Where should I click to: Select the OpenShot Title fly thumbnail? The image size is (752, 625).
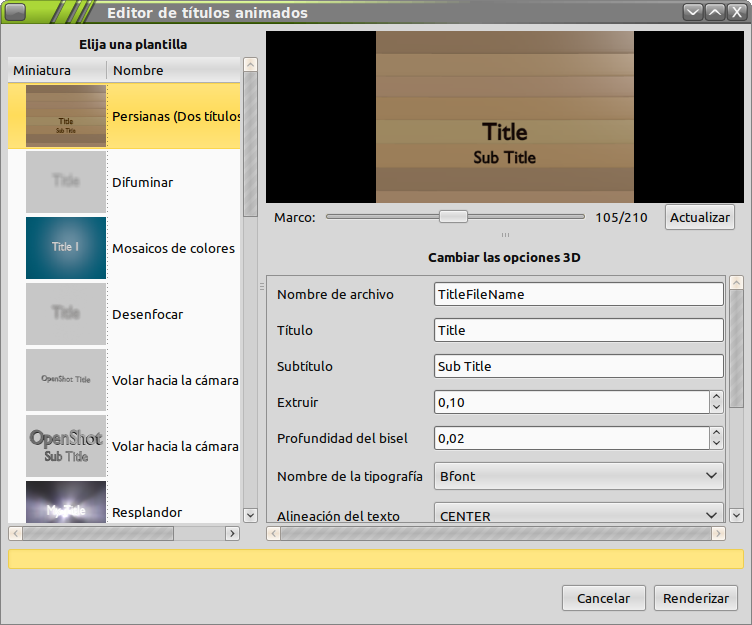point(66,380)
